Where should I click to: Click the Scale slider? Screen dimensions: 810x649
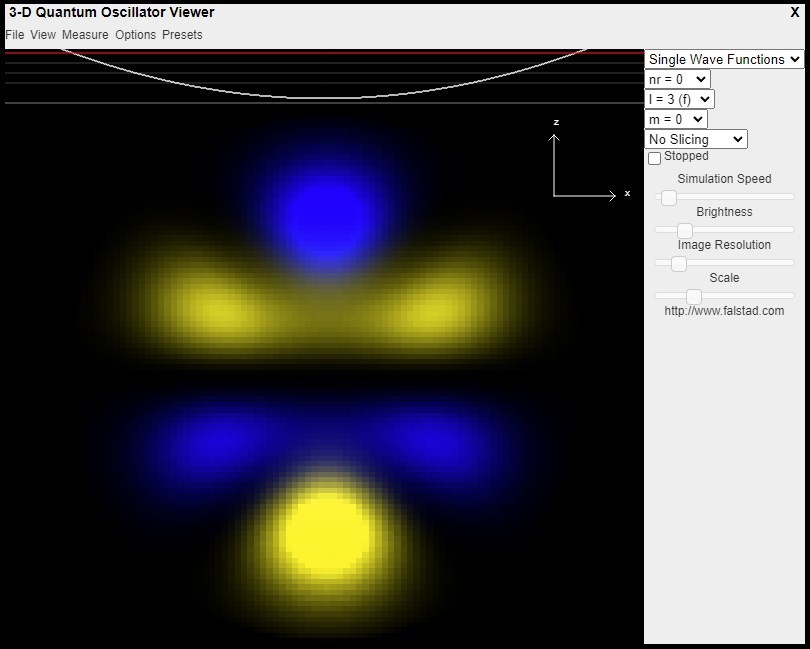pyautogui.click(x=724, y=296)
